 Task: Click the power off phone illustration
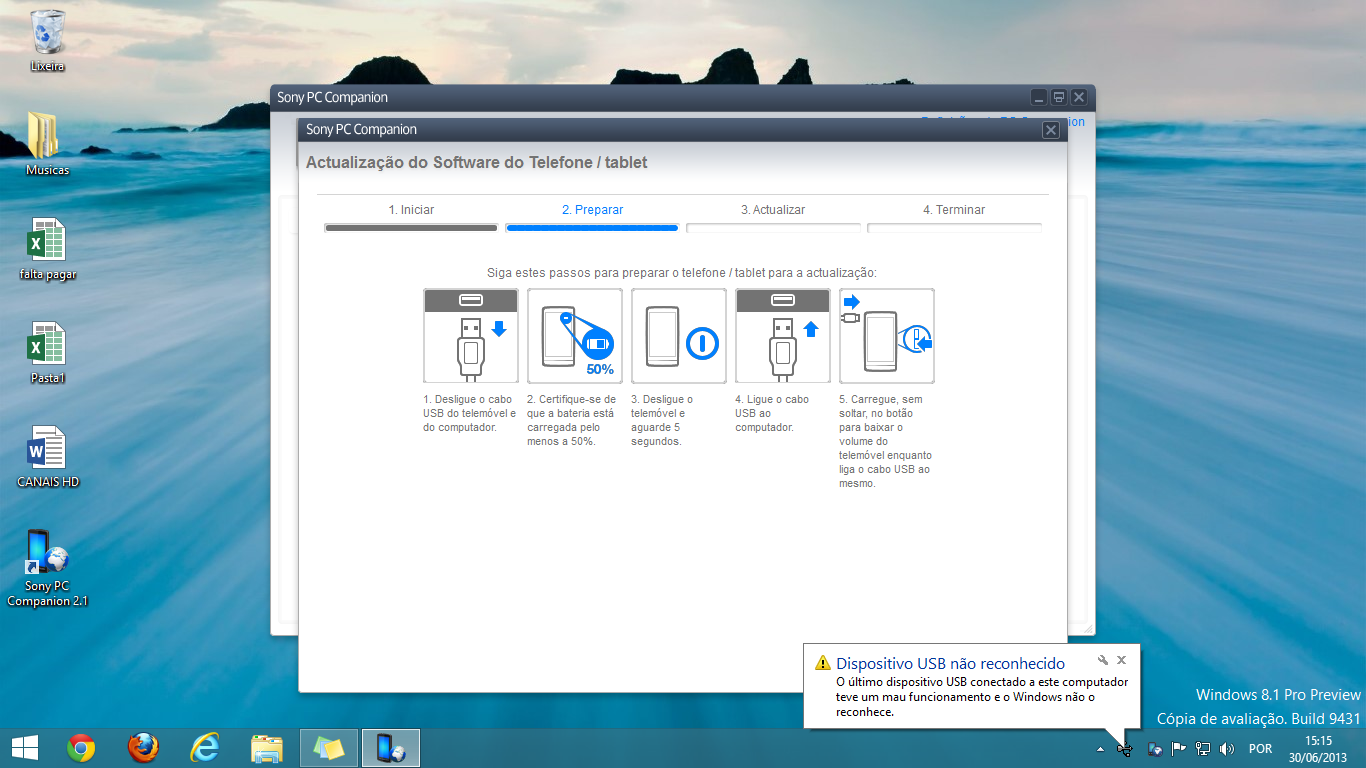click(x=679, y=336)
